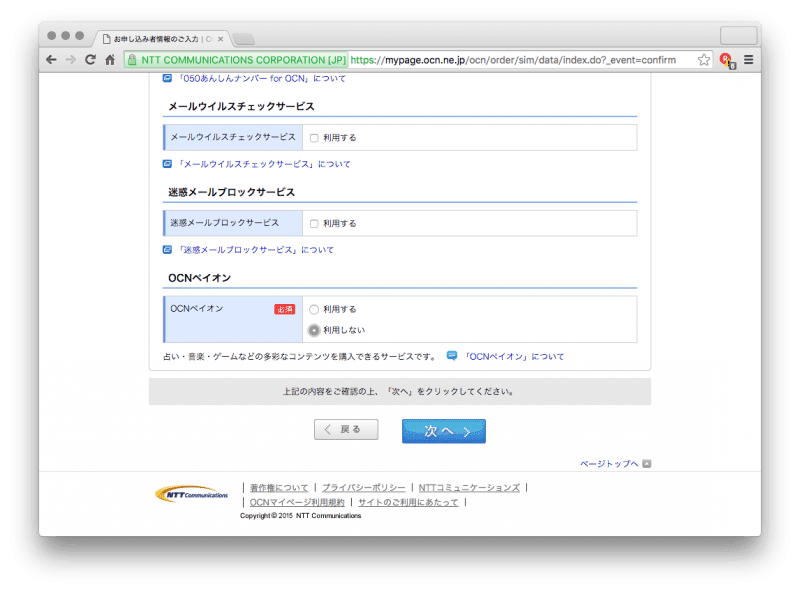Click the blue 次へ next button

[444, 431]
